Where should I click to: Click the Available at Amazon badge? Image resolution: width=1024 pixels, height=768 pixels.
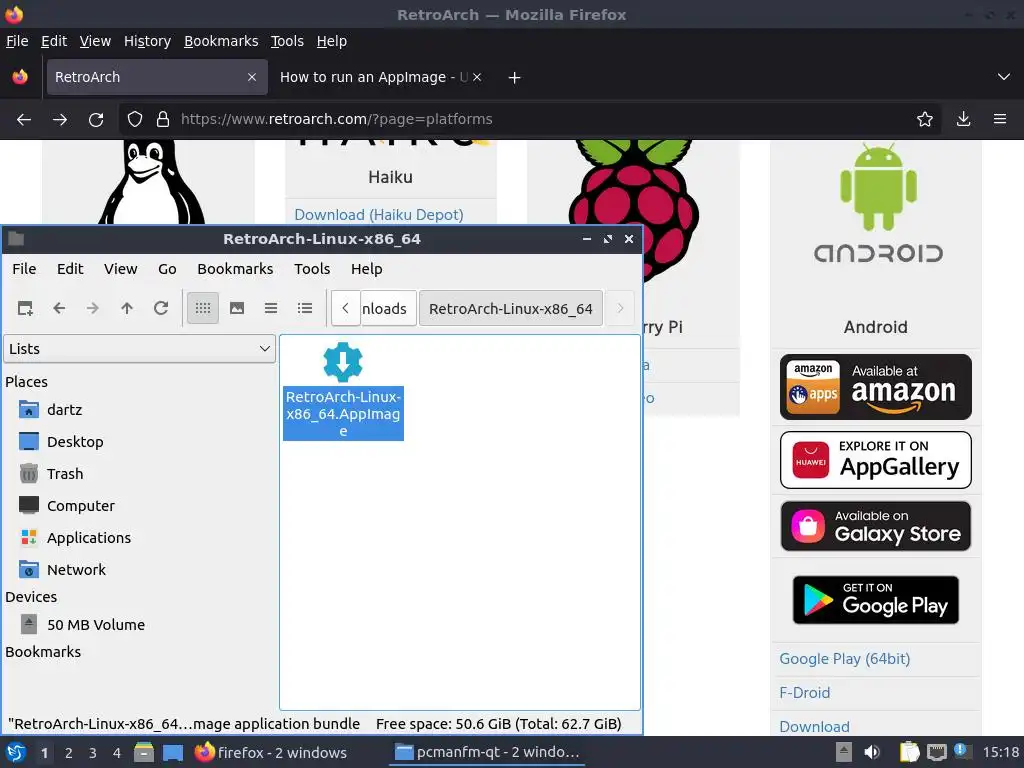pos(876,387)
